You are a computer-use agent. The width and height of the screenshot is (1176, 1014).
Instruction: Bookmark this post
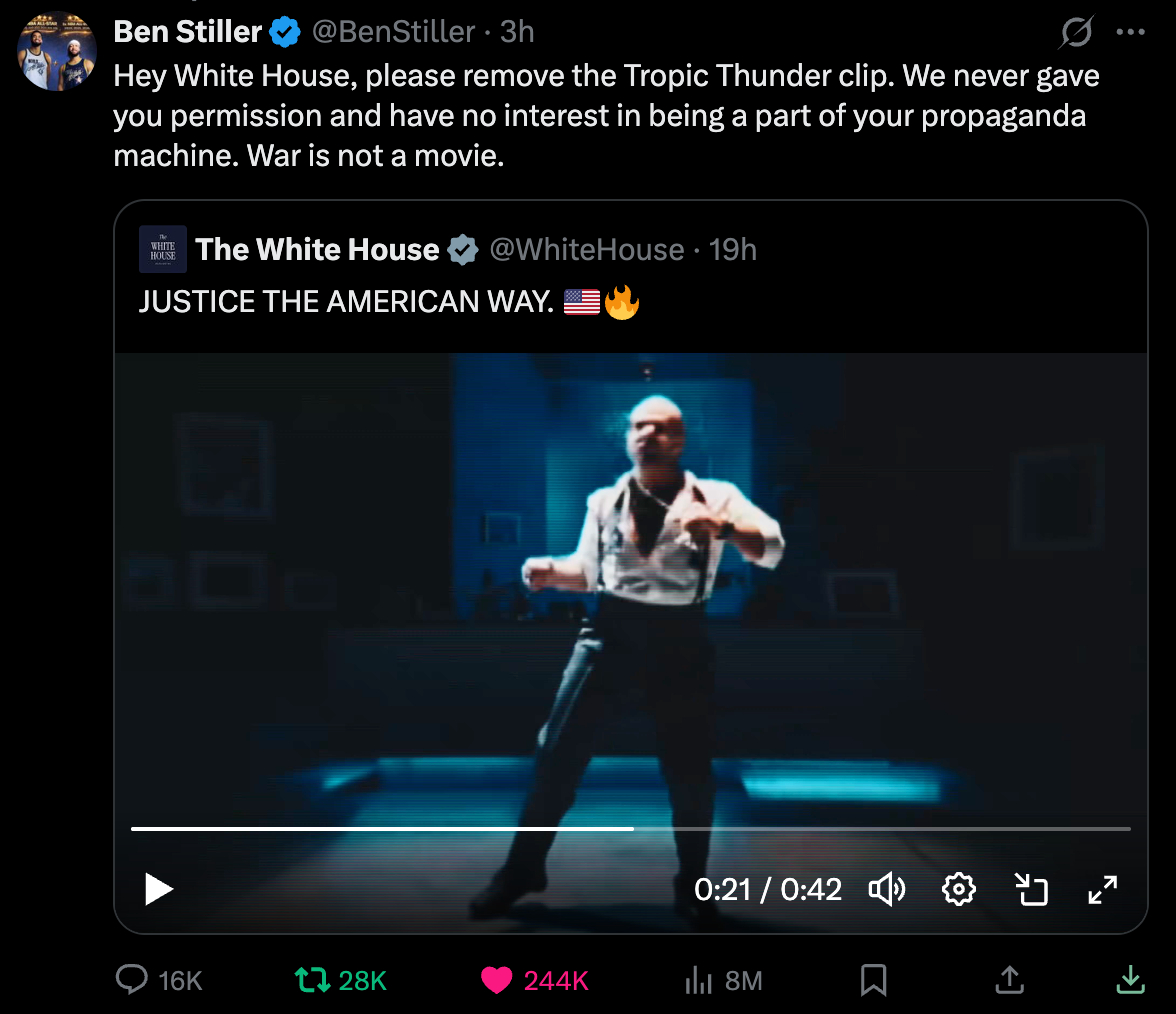(874, 980)
